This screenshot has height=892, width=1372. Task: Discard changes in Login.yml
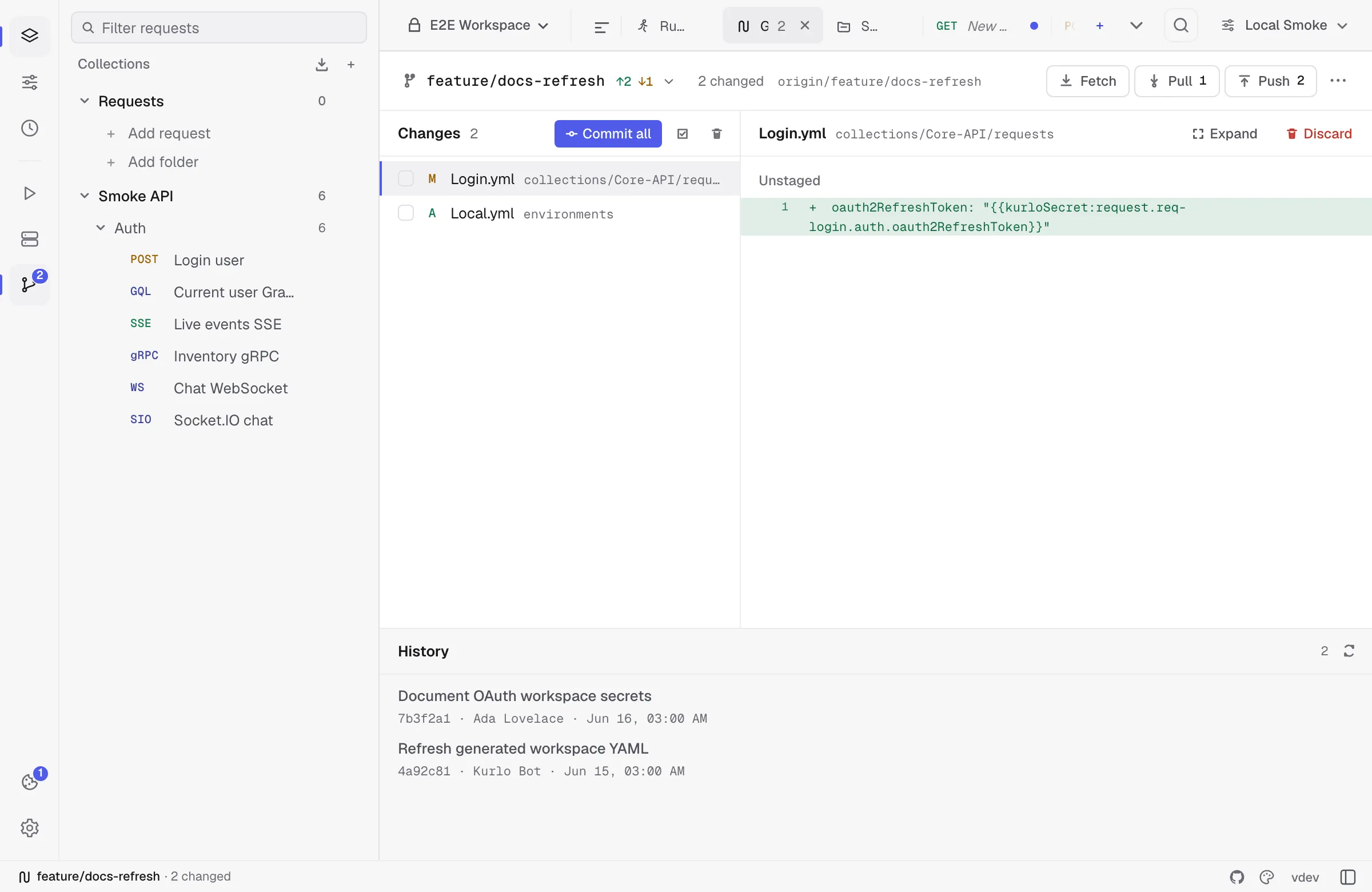(1319, 134)
